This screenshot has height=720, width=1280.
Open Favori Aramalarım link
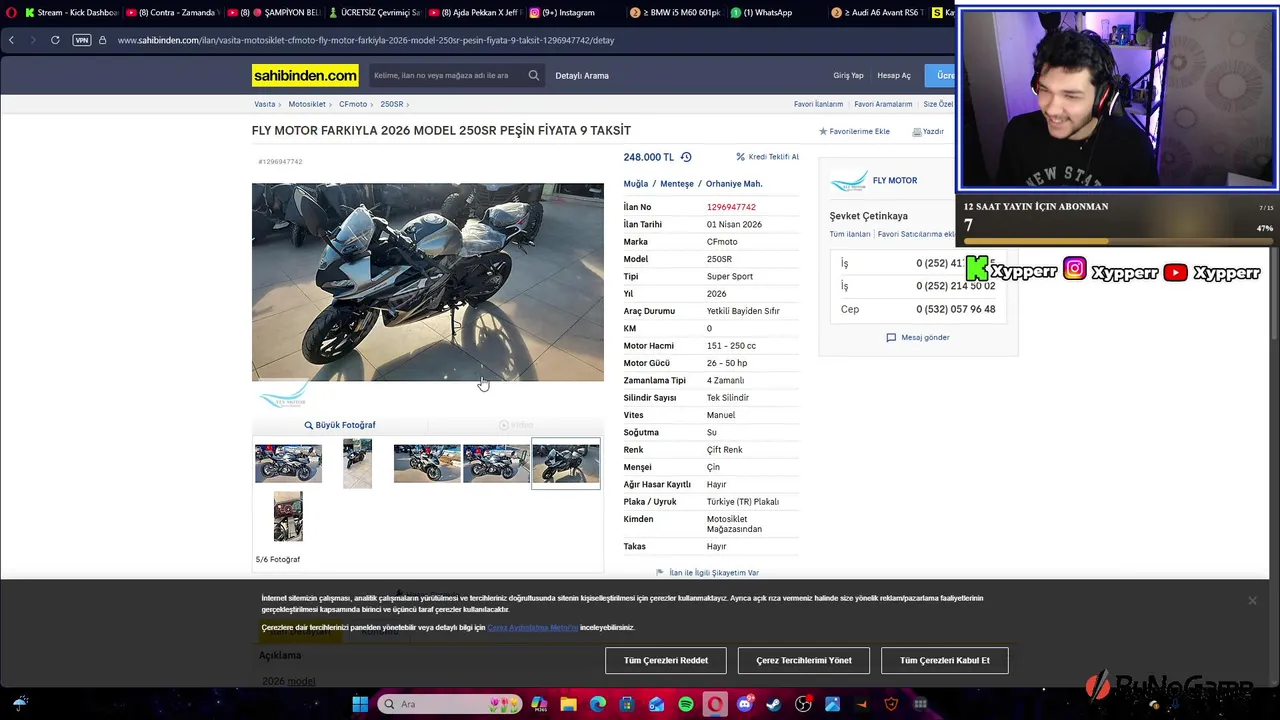tap(883, 104)
